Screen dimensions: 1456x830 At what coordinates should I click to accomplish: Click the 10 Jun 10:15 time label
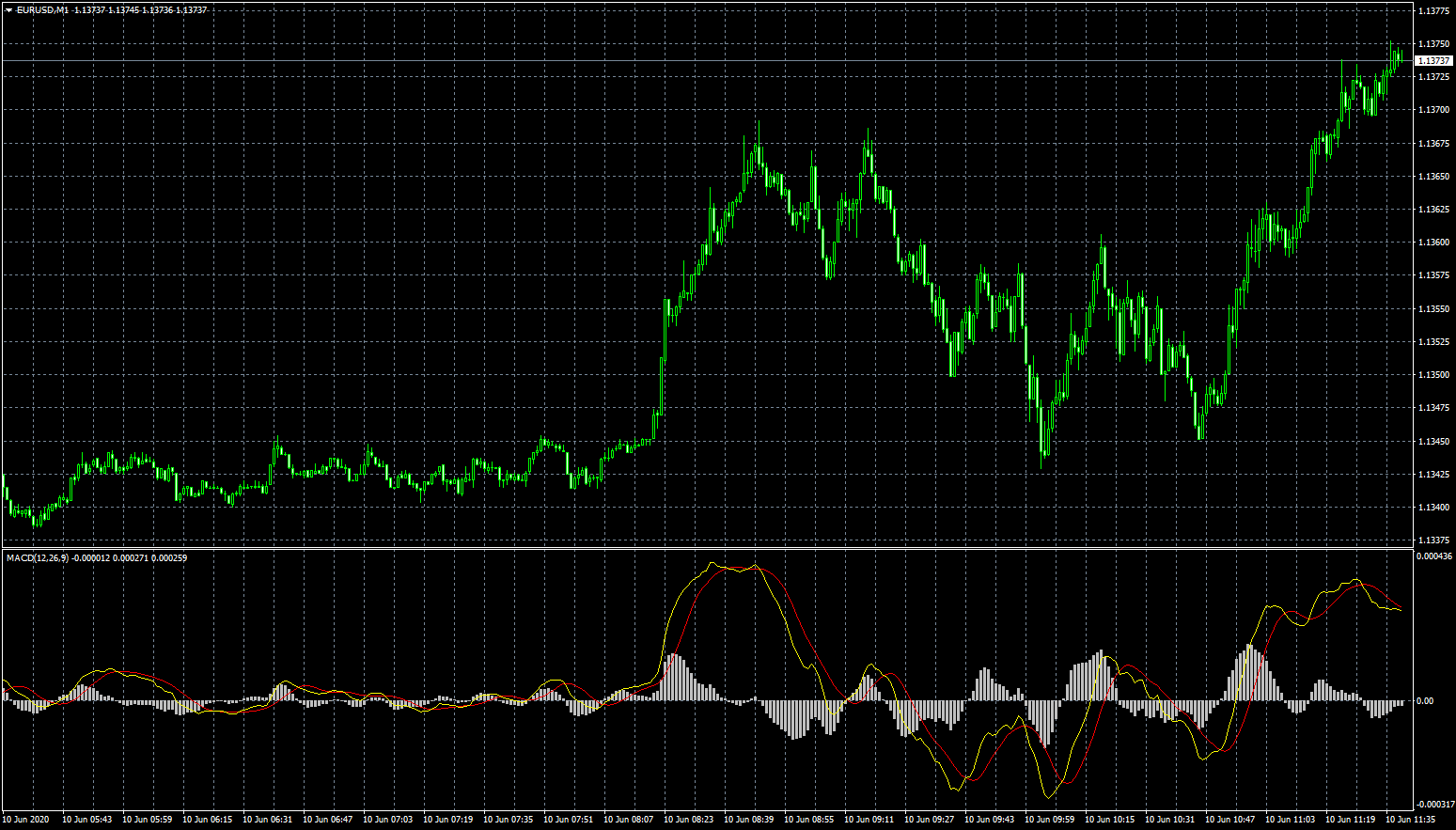coord(1110,820)
